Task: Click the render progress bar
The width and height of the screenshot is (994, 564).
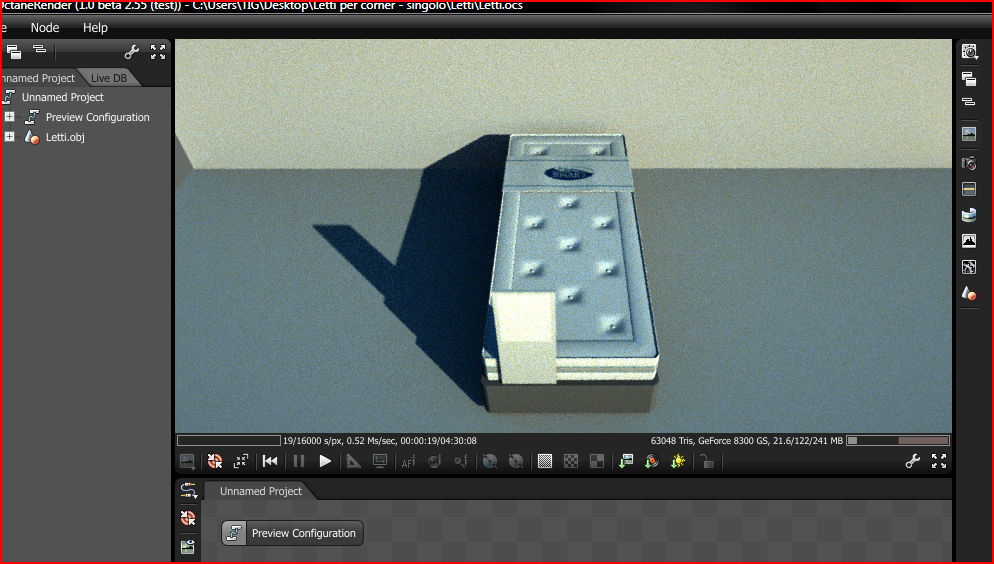Action: [229, 440]
